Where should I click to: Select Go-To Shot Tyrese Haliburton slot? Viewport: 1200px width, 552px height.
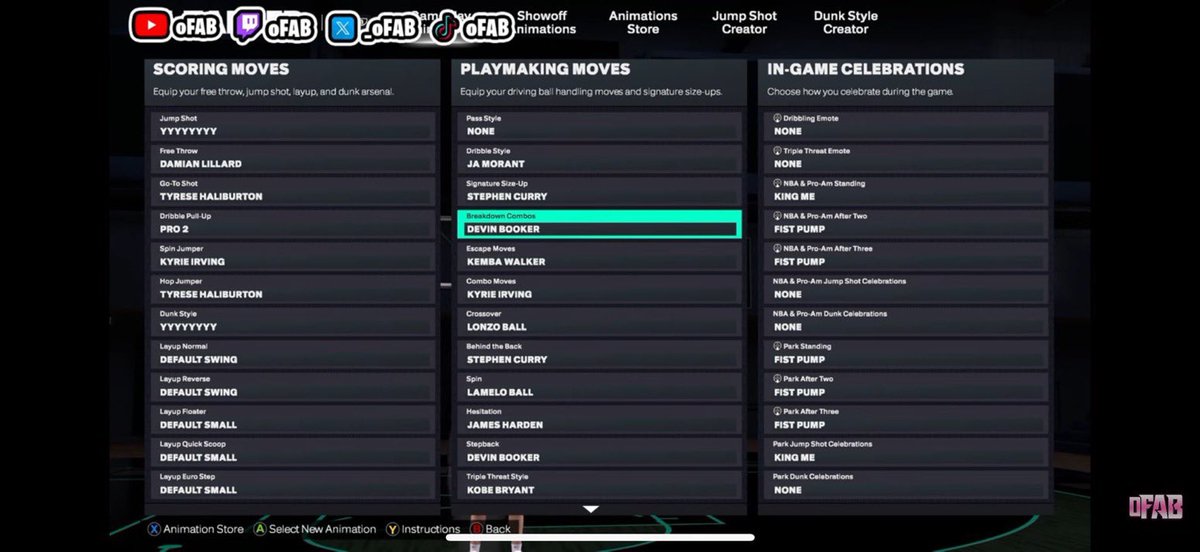294,190
